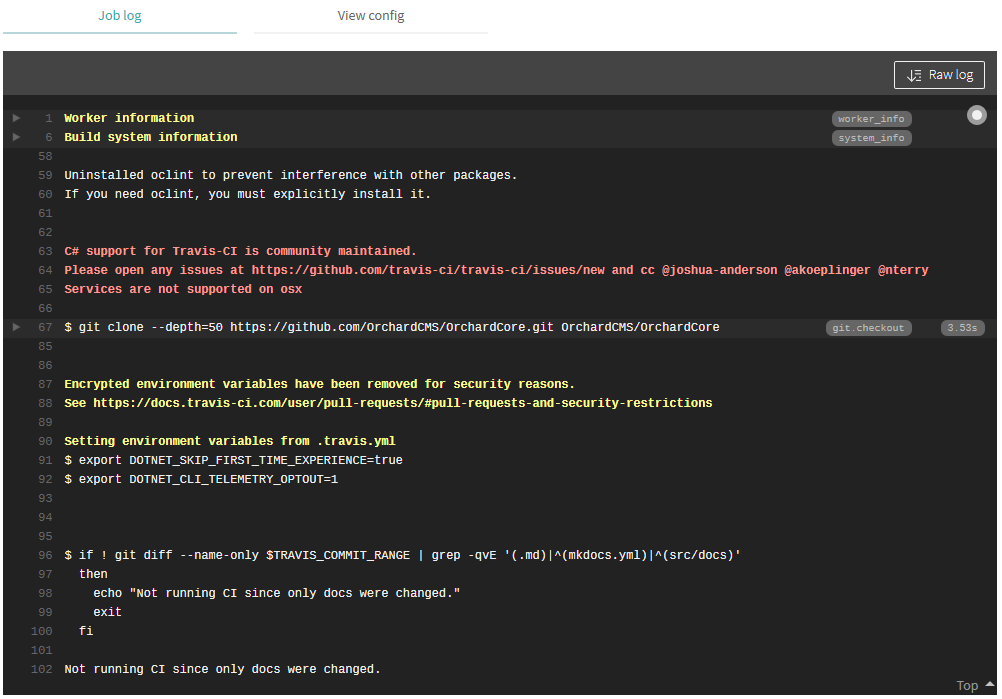The image size is (1002, 699).
Task: Open the View config tab
Action: [371, 16]
